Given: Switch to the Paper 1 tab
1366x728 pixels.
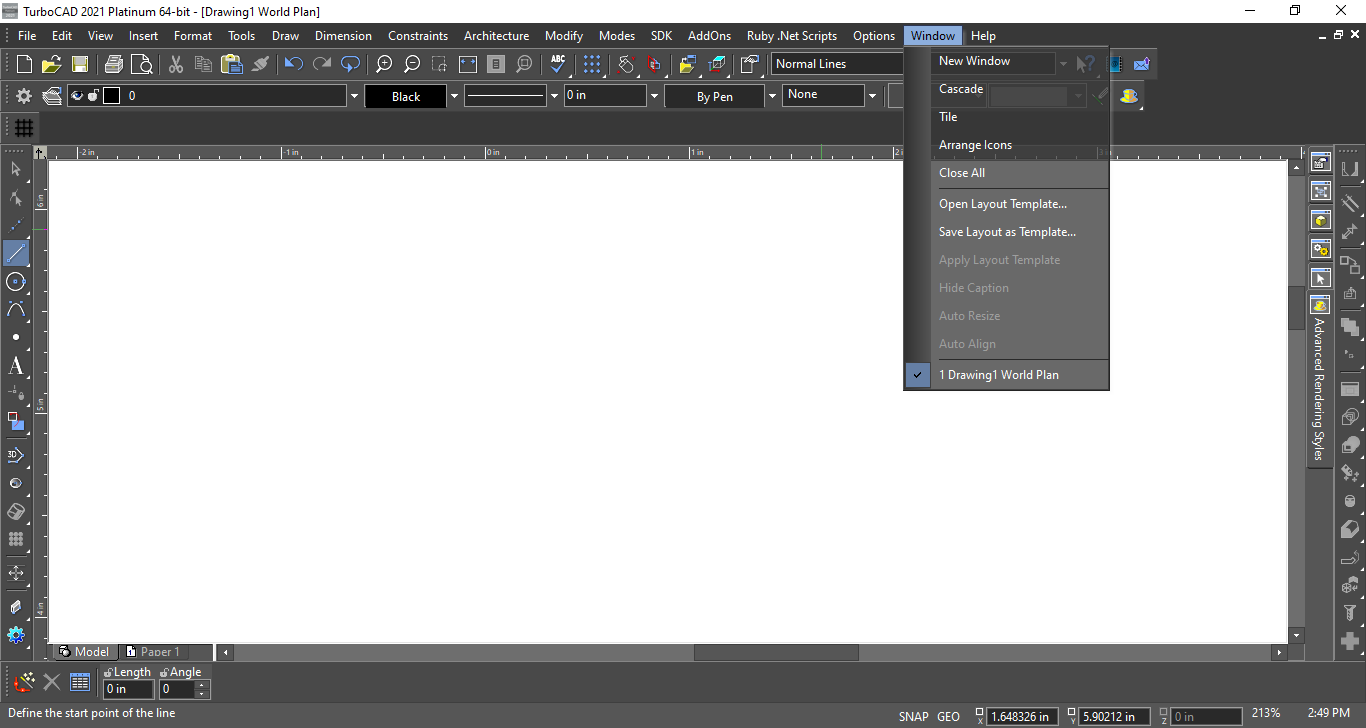Looking at the screenshot, I should tap(153, 652).
